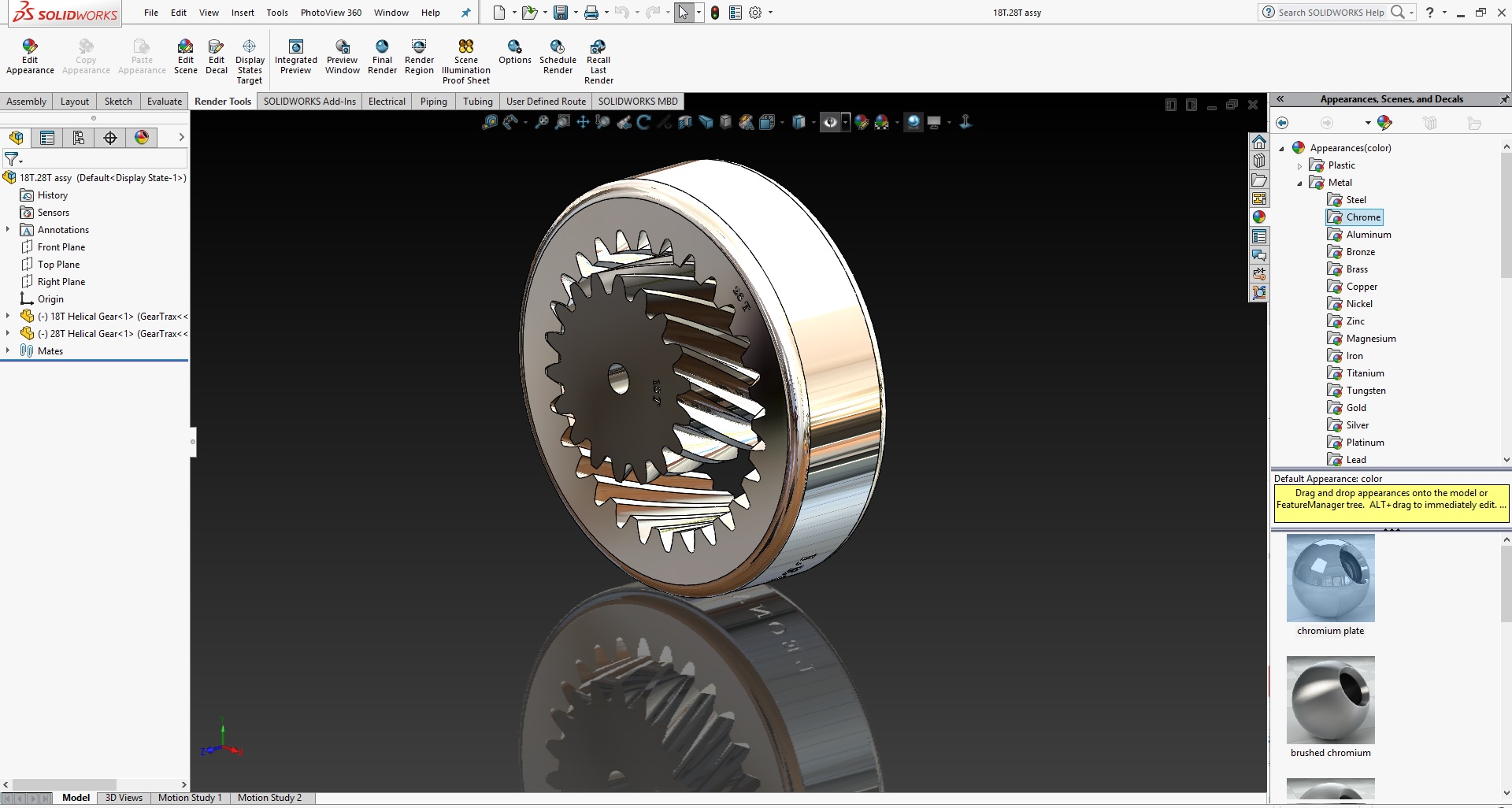Click Recall Last Render
Image resolution: width=1512 pixels, height=808 pixels.
(x=598, y=61)
